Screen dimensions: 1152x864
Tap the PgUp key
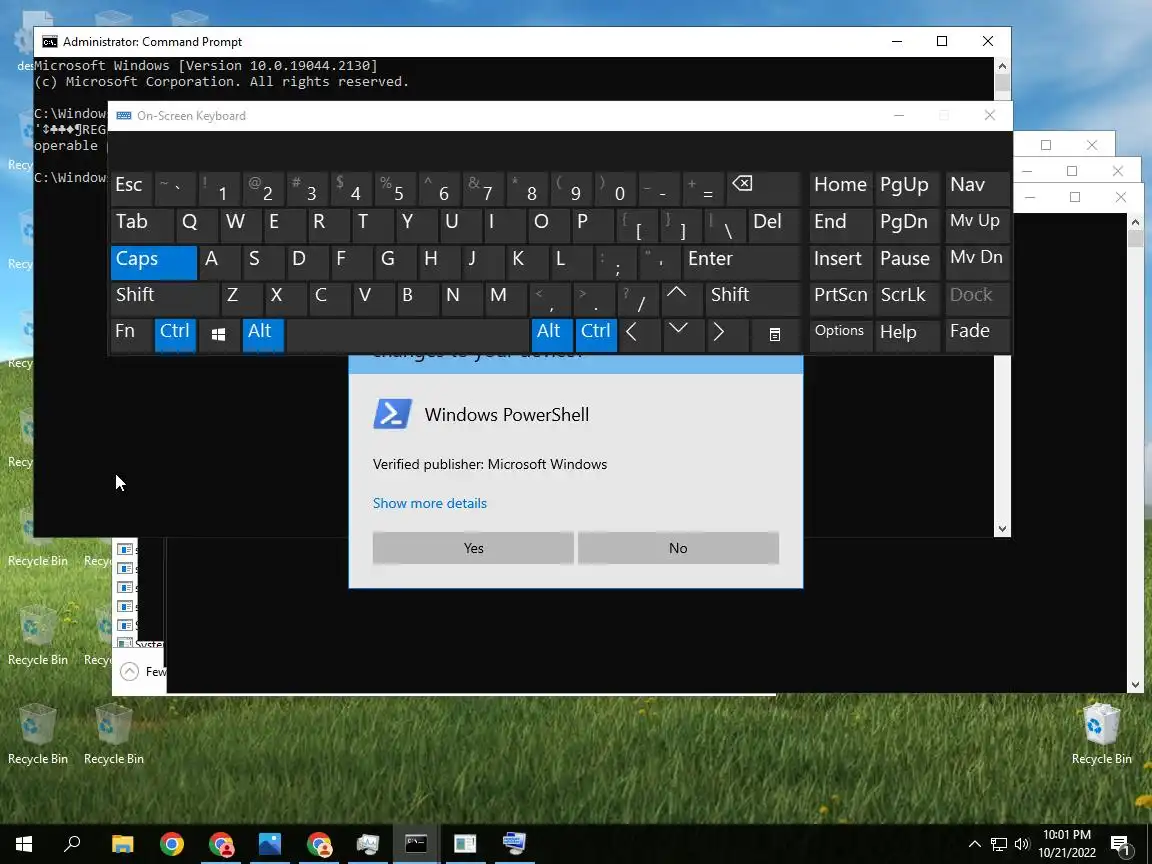click(907, 189)
